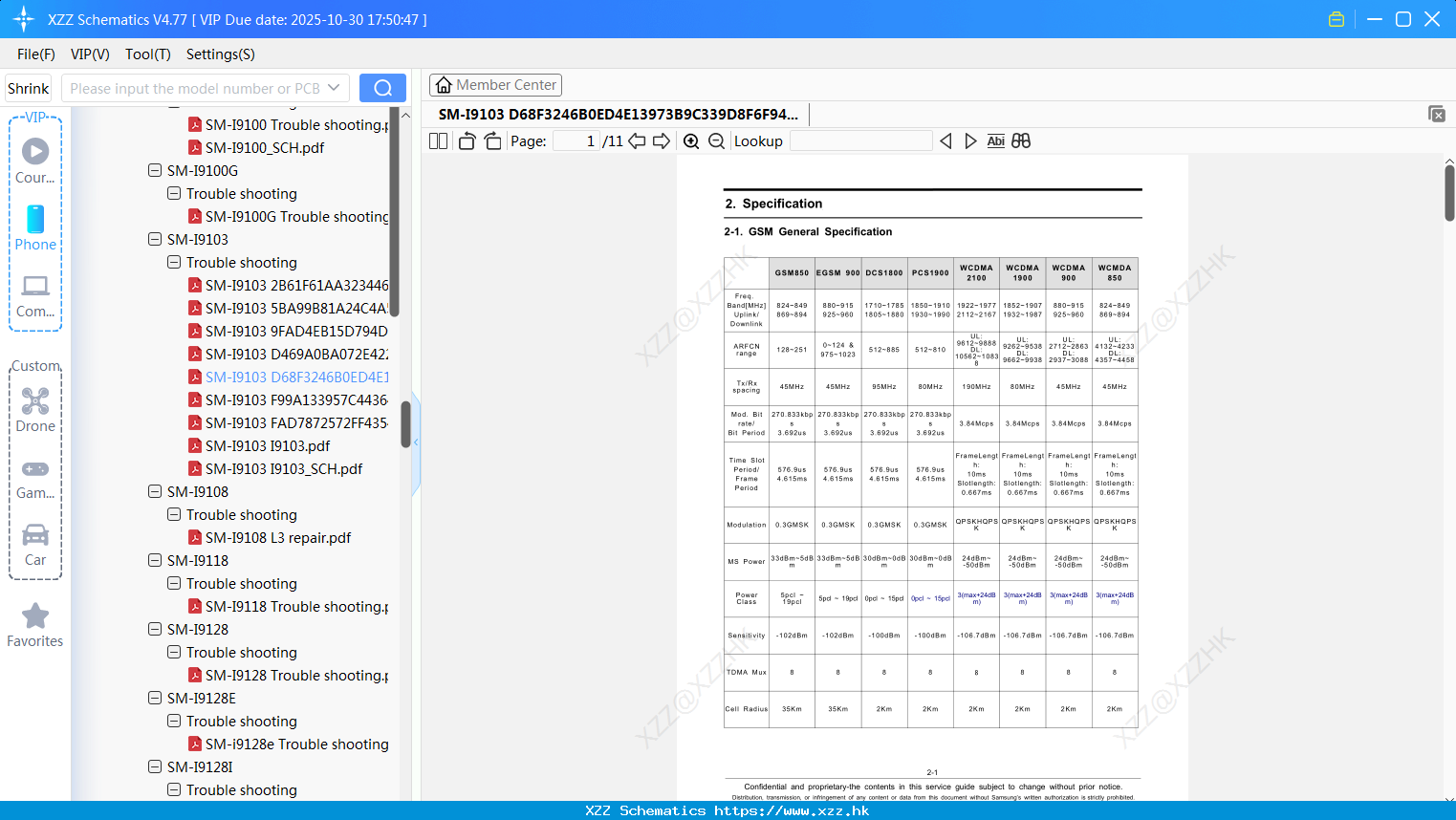Toggle the two-page view icon

click(439, 140)
